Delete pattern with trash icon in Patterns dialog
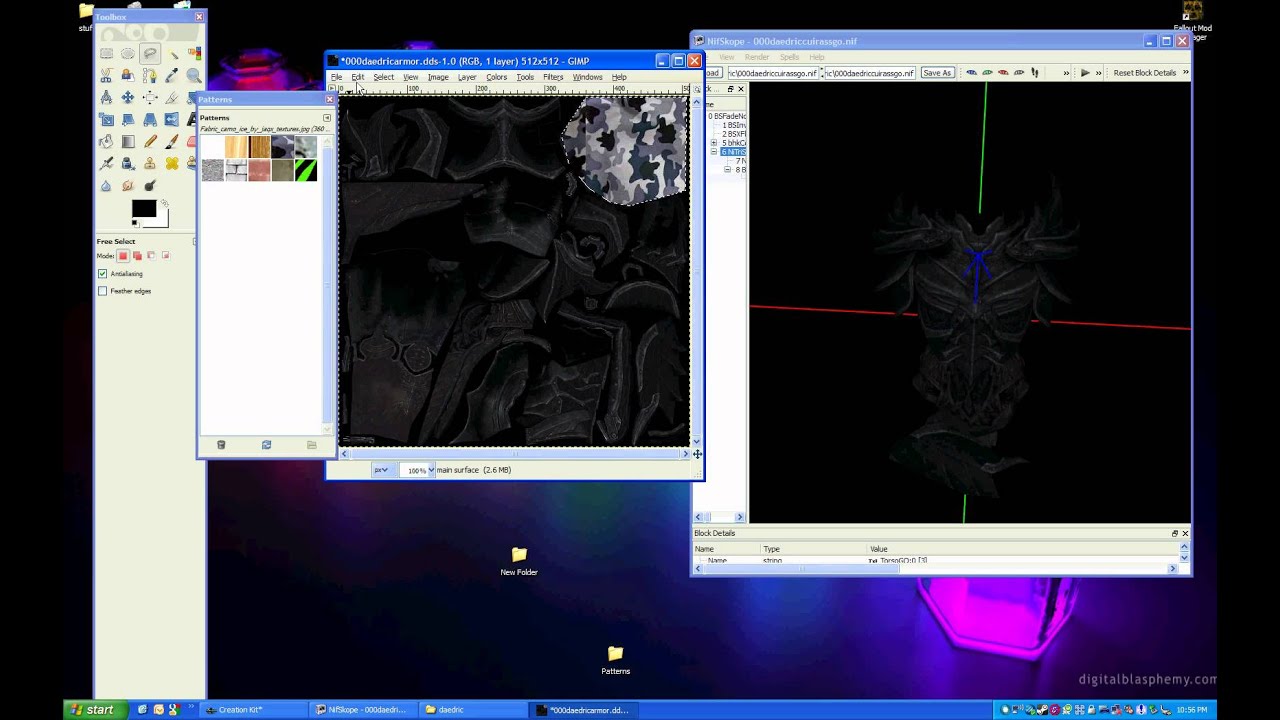Screen dimensions: 1280x720 pos(221,445)
